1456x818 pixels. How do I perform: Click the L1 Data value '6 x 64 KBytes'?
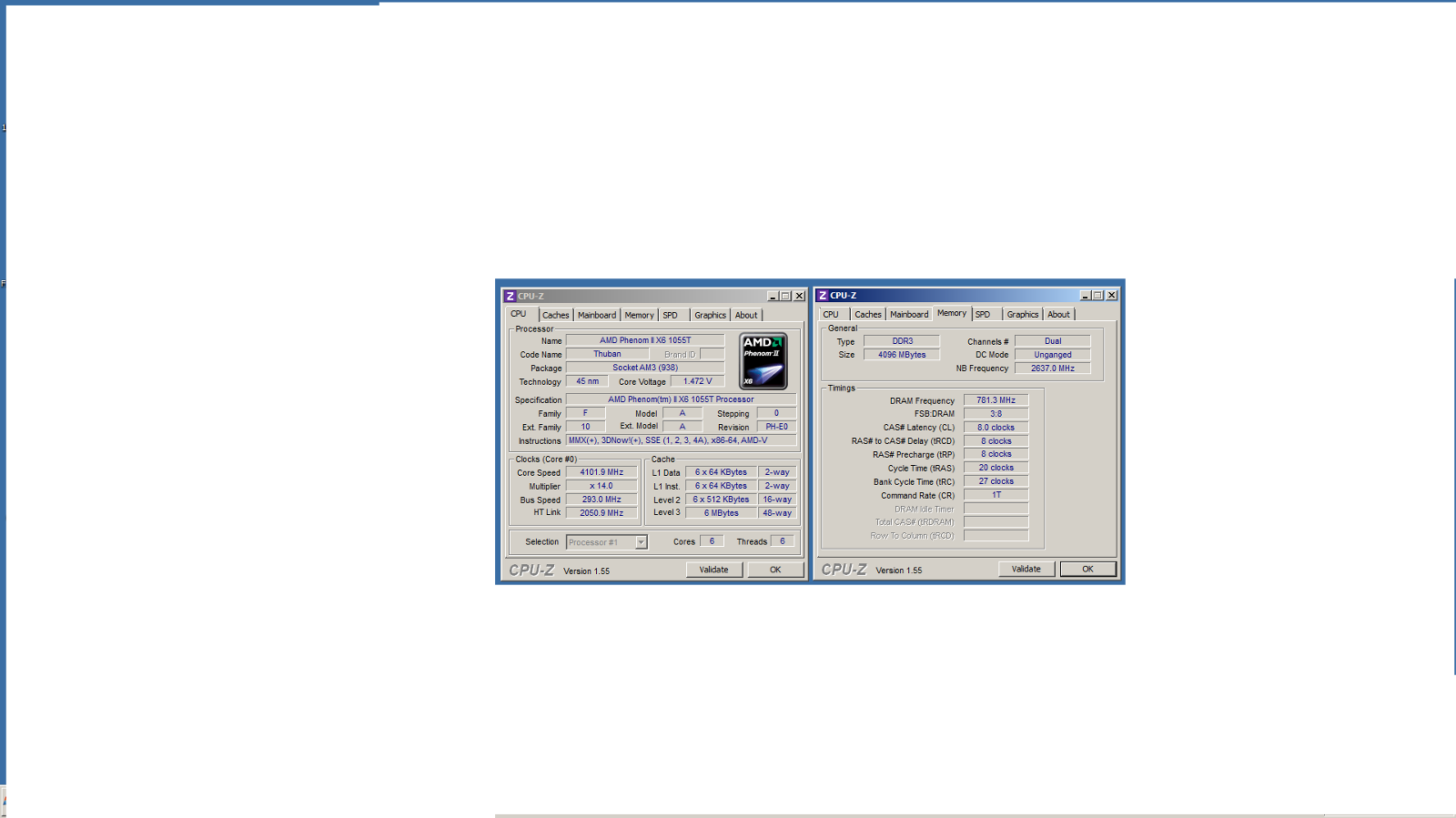click(x=721, y=472)
